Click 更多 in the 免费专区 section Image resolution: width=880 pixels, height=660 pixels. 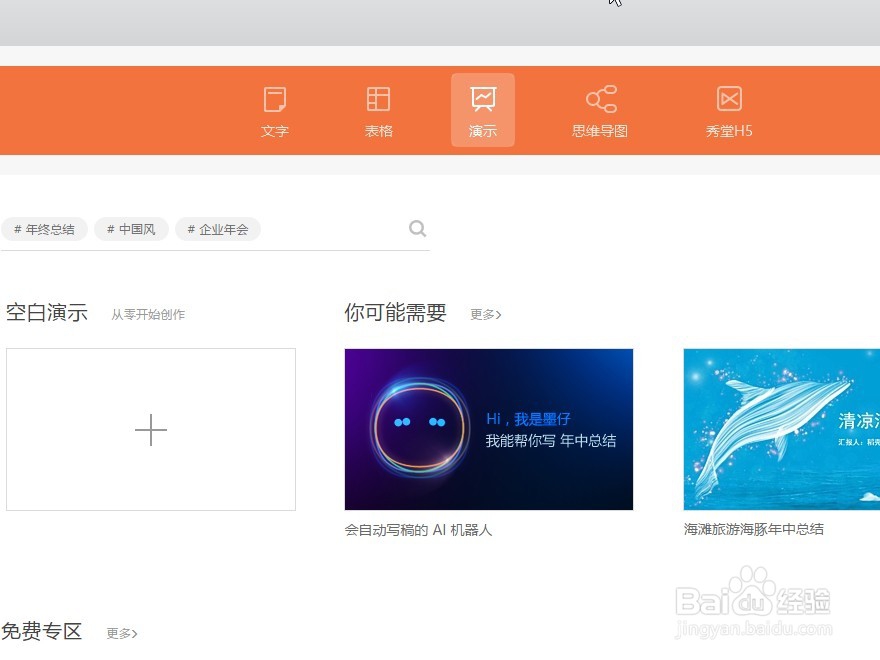point(121,633)
